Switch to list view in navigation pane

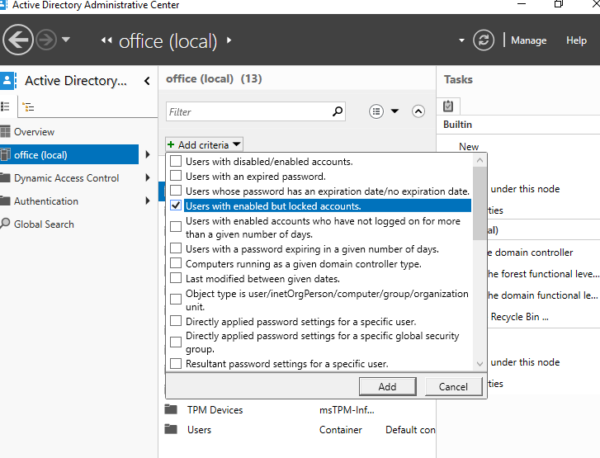pyautogui.click(x=6, y=107)
